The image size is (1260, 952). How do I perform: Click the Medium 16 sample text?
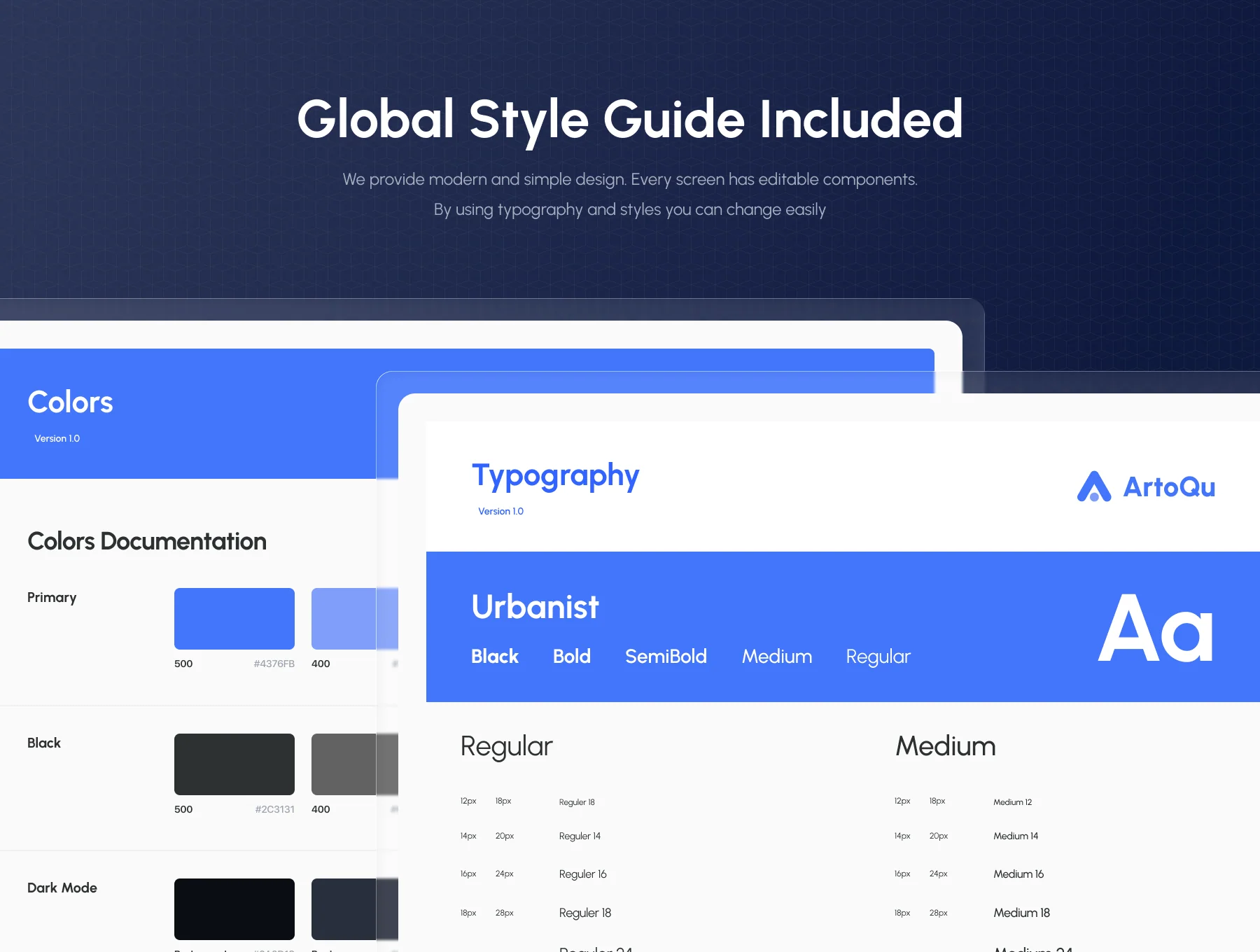pos(1018,874)
